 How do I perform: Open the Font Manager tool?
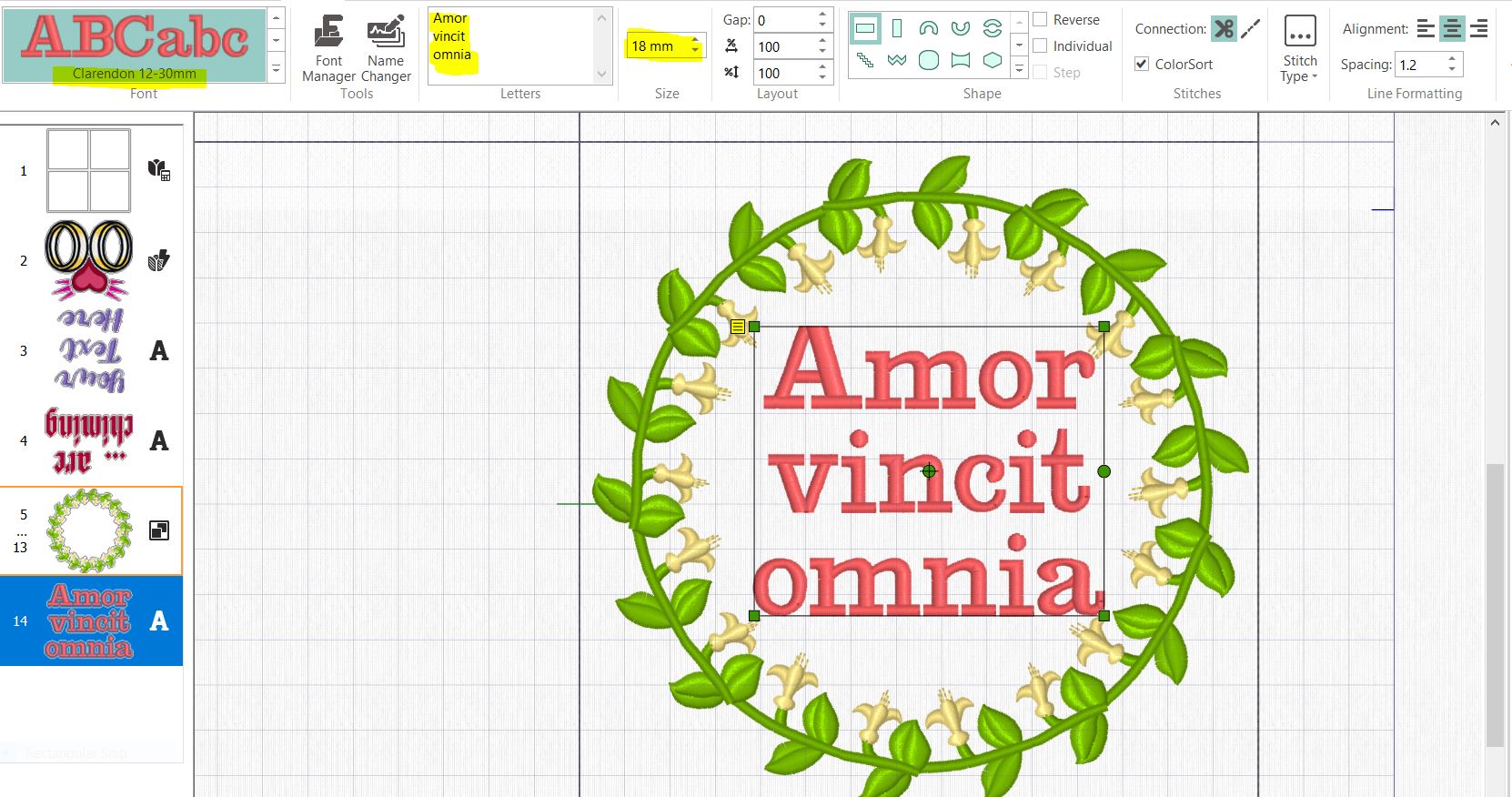[x=328, y=50]
